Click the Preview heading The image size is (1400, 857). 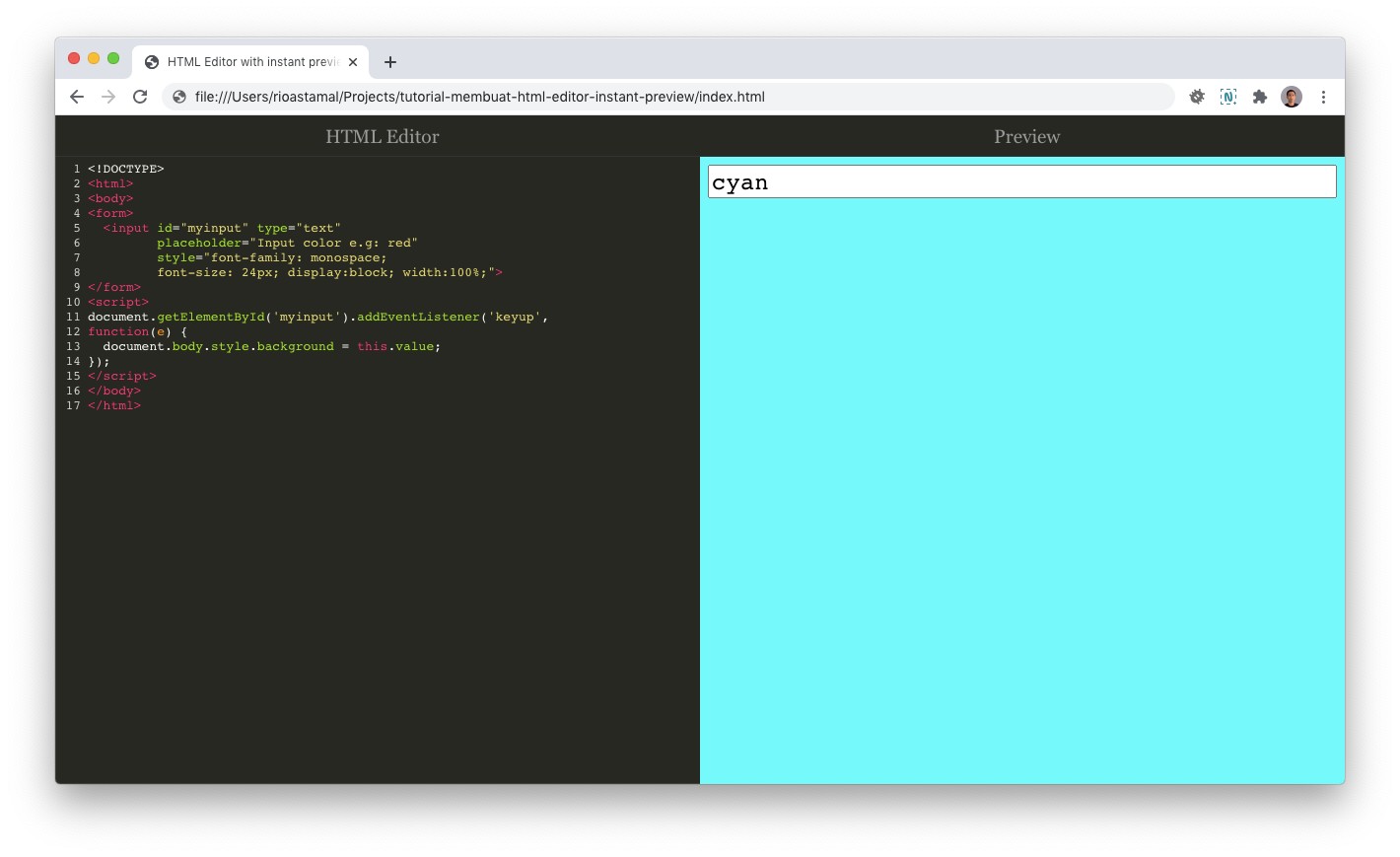(x=1027, y=137)
